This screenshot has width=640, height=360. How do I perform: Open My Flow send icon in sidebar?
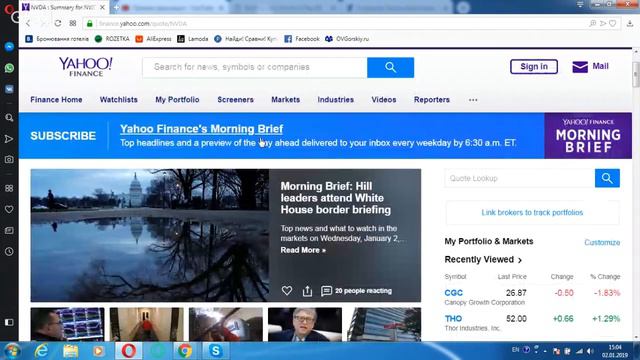click(9, 139)
